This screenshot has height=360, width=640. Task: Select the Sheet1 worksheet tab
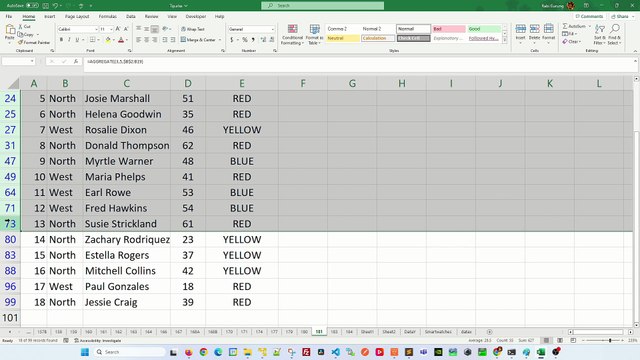(367, 332)
